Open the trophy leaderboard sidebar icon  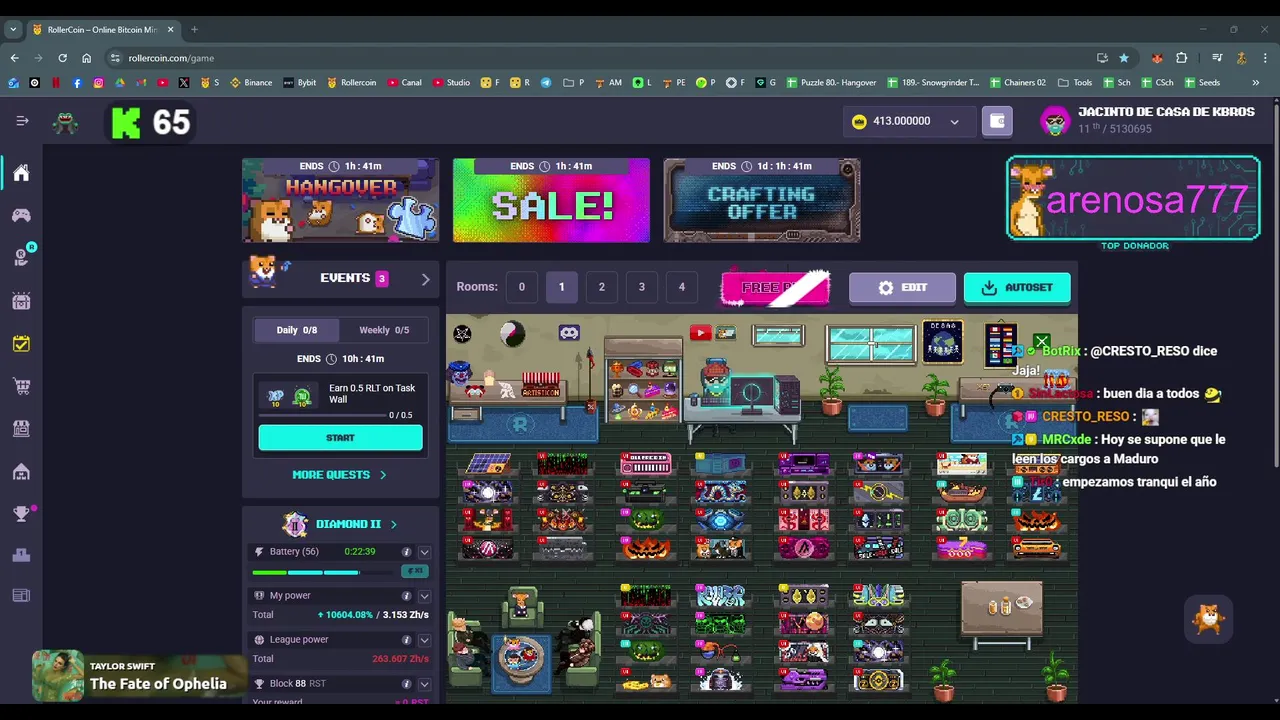(x=21, y=514)
